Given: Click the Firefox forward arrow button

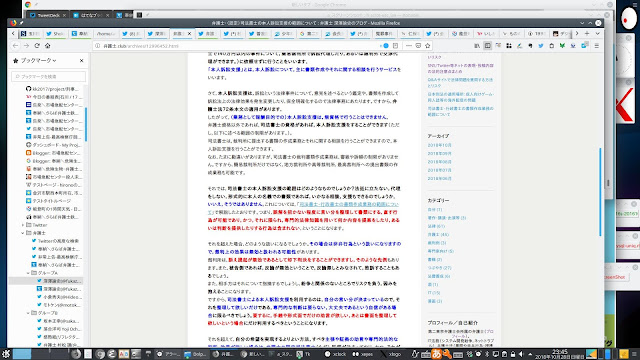Looking at the screenshot, I should pos(27,46).
